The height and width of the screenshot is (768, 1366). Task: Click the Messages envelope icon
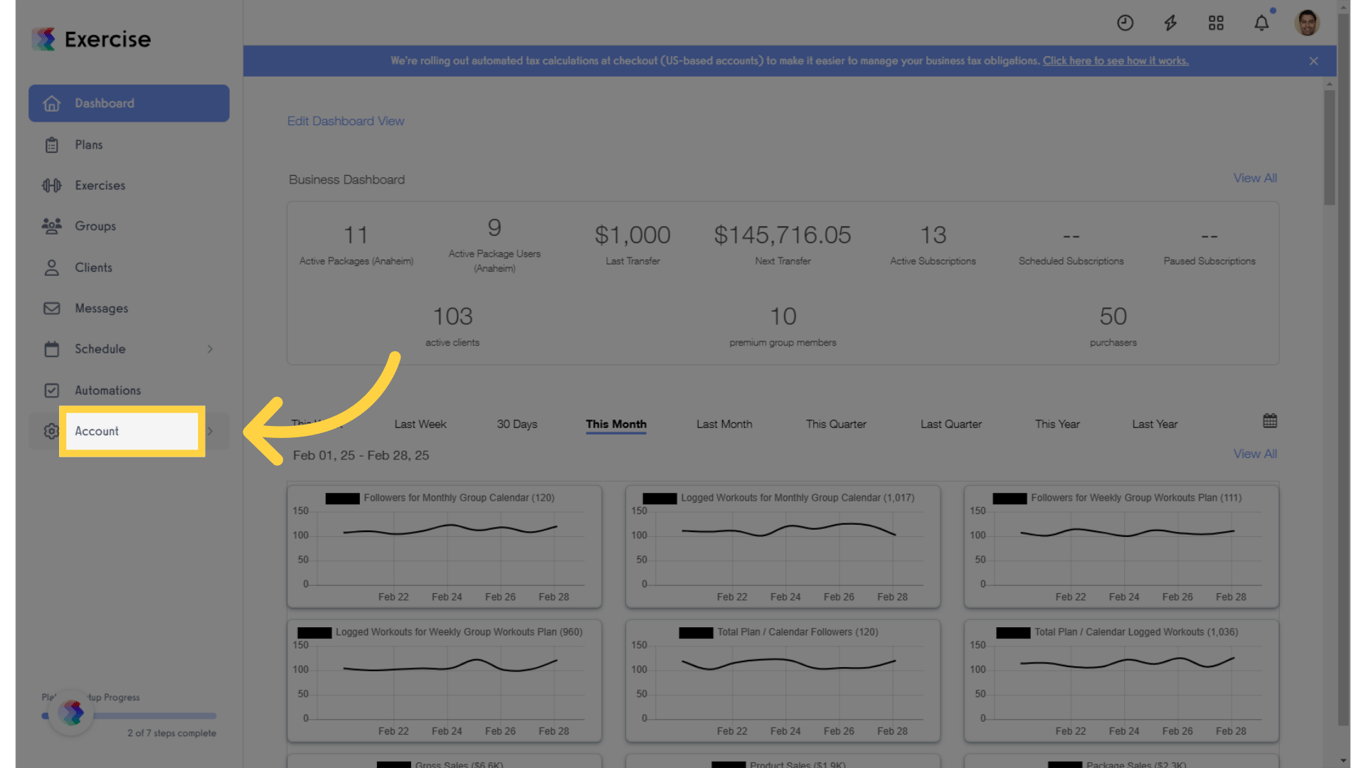(51, 308)
